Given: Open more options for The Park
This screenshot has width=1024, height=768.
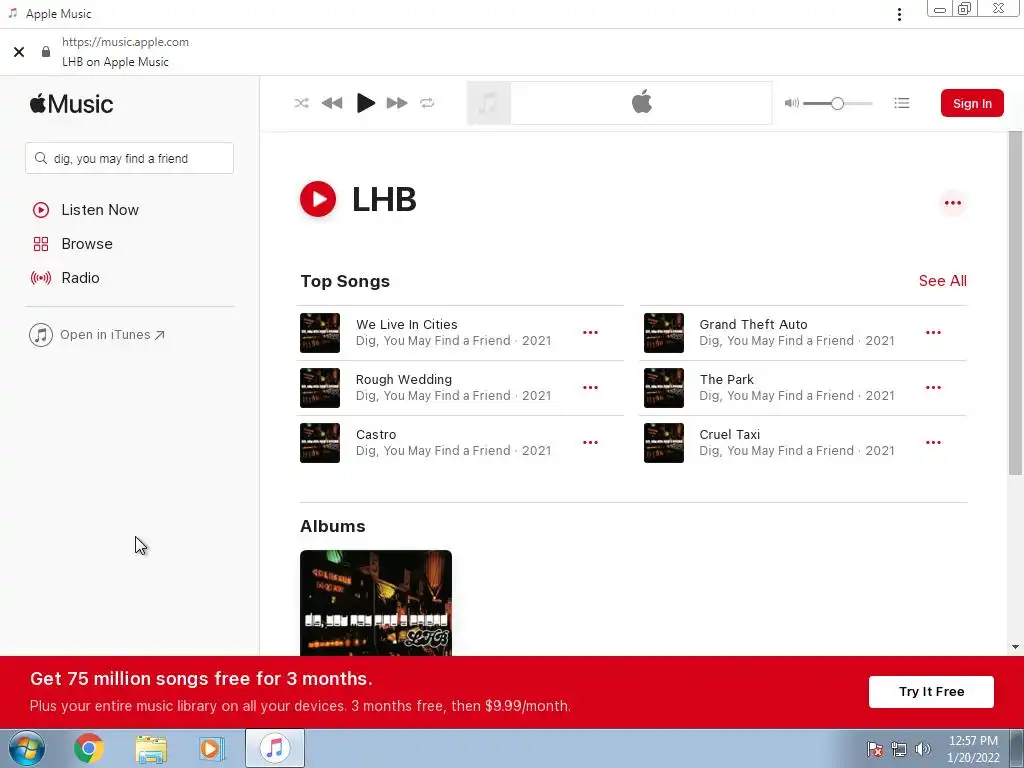Looking at the screenshot, I should pyautogui.click(x=933, y=387).
